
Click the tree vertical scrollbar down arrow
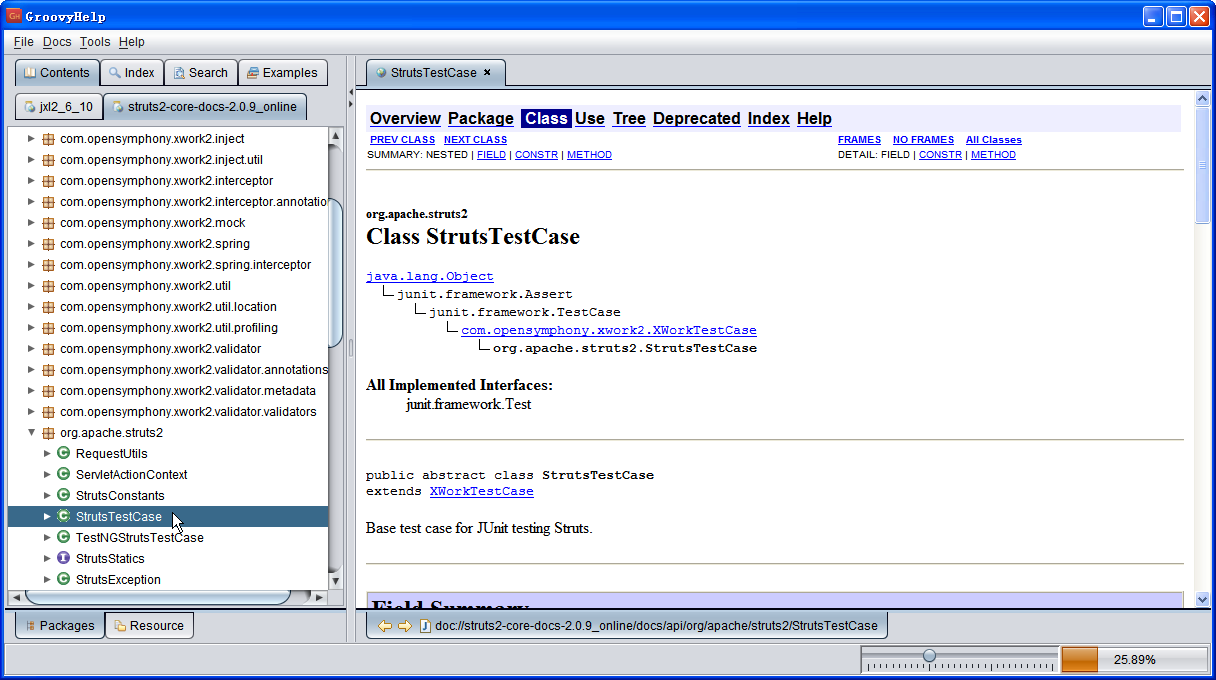coord(336,580)
